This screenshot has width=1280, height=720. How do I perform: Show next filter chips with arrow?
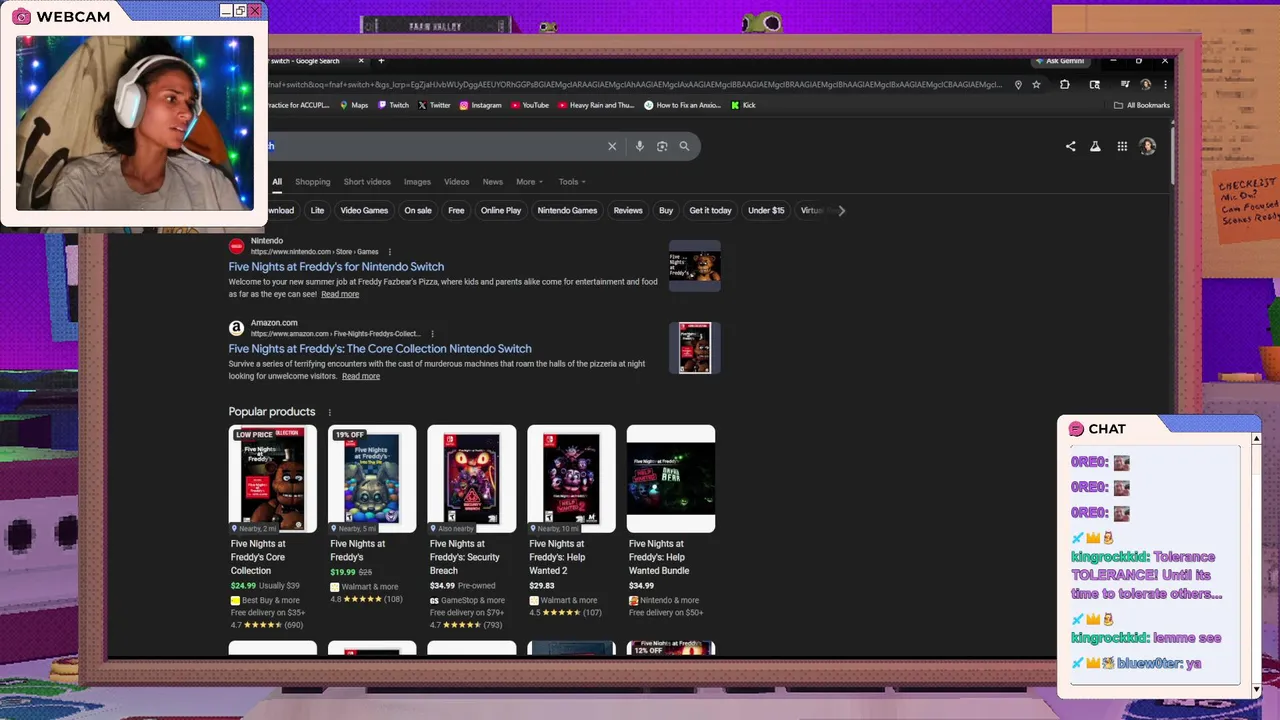tap(842, 210)
